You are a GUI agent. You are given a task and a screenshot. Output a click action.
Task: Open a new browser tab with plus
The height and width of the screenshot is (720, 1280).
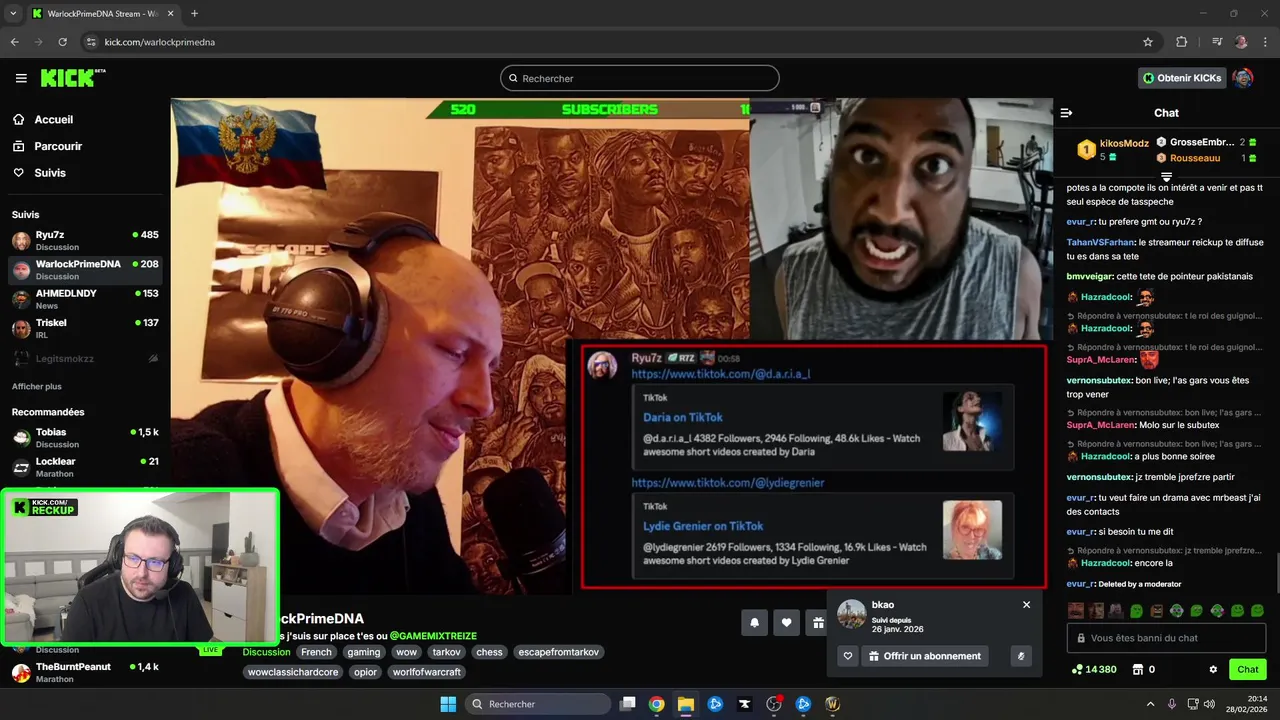[x=194, y=14]
